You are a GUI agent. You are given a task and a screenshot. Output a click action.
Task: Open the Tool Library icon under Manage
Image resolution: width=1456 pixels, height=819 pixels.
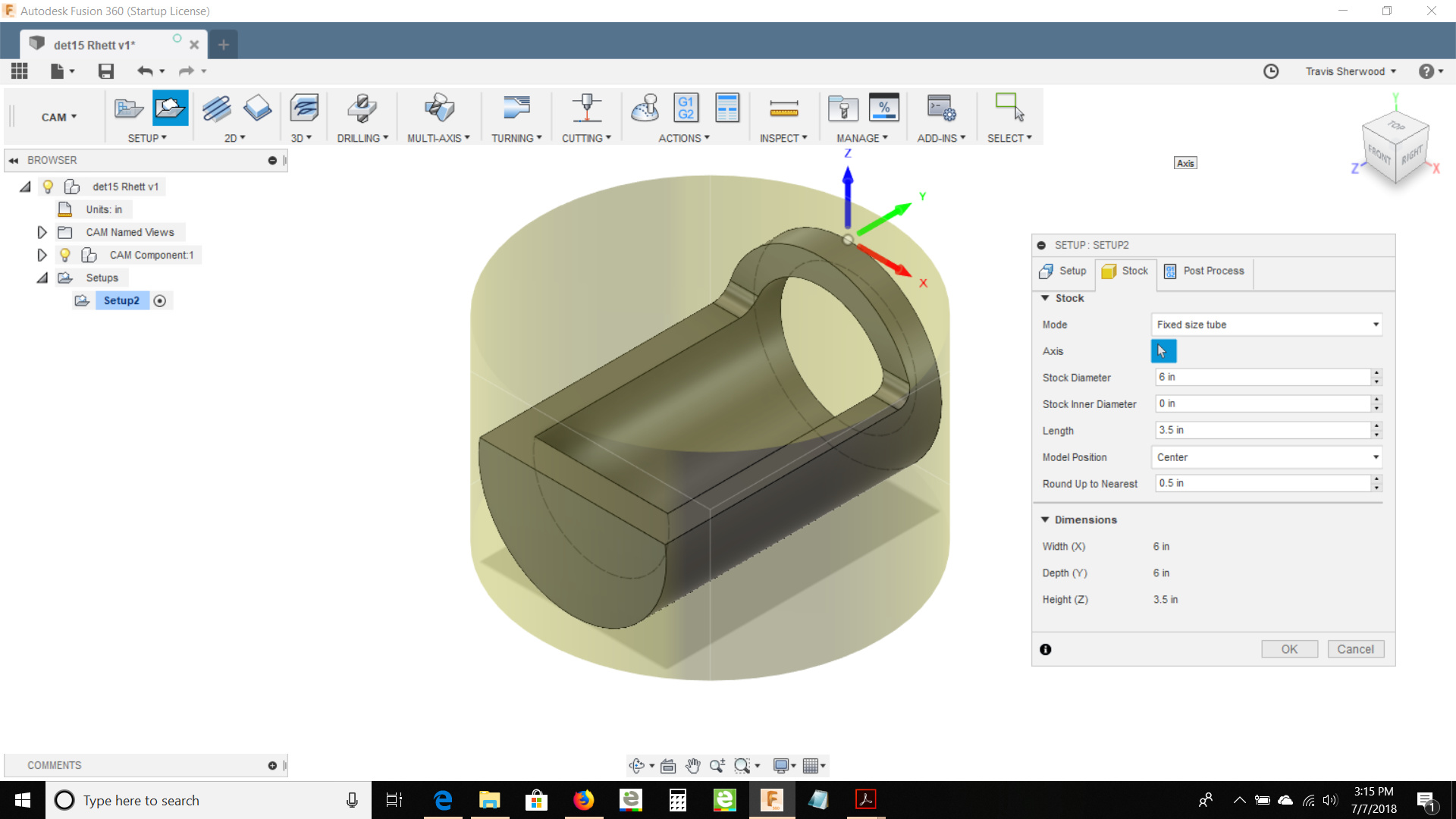click(843, 108)
